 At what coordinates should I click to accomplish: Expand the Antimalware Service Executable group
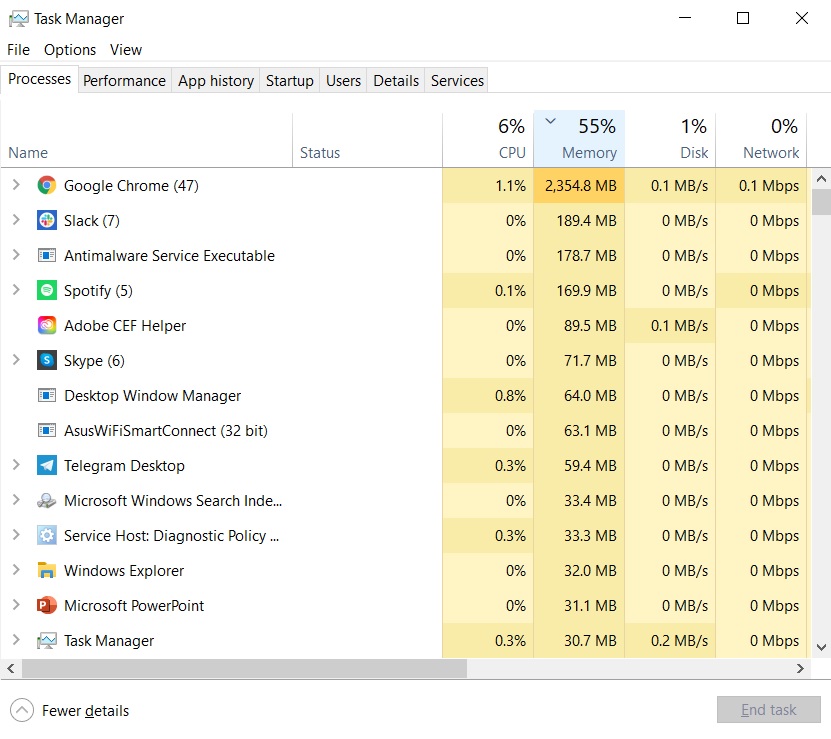pos(16,255)
